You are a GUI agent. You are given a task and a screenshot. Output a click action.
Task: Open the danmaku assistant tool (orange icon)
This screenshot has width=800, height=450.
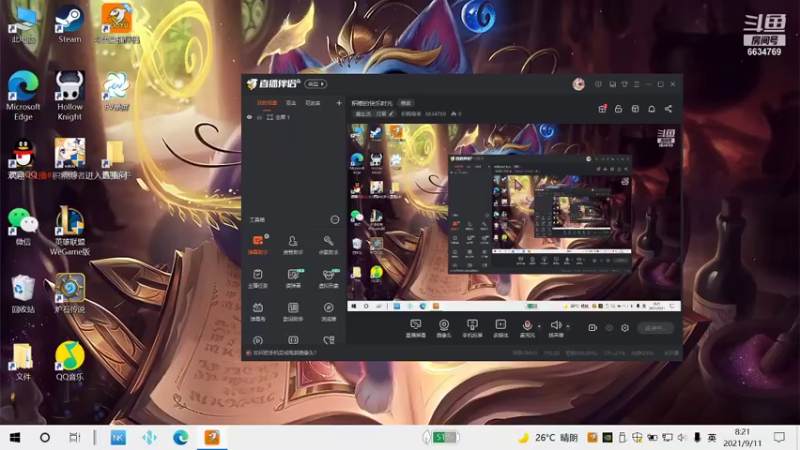(258, 244)
